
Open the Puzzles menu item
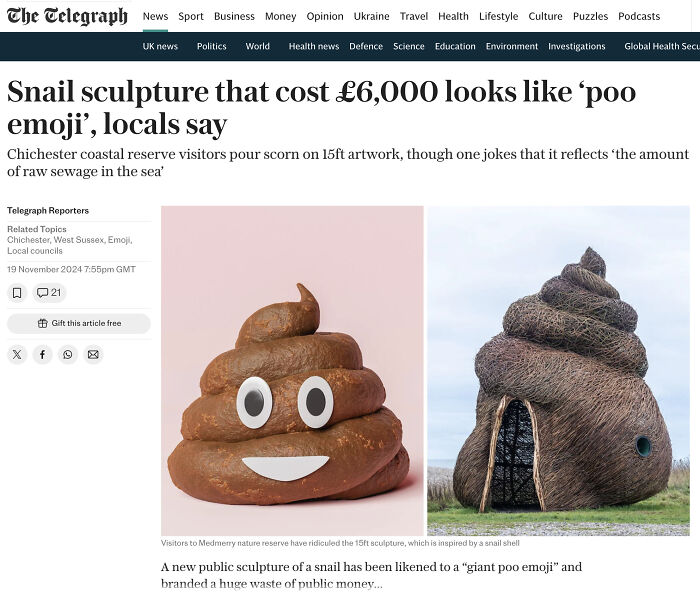590,17
